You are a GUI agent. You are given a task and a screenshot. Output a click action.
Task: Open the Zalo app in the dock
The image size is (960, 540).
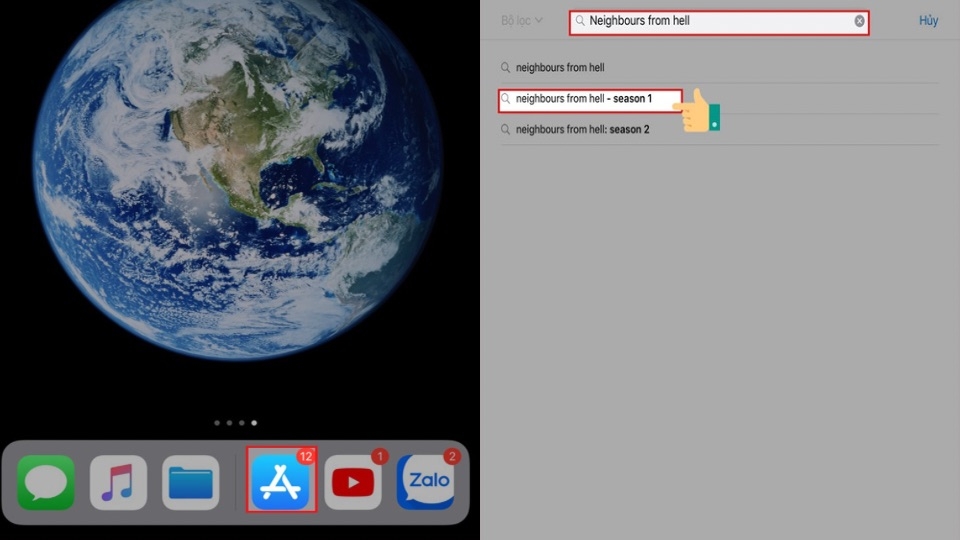point(426,482)
